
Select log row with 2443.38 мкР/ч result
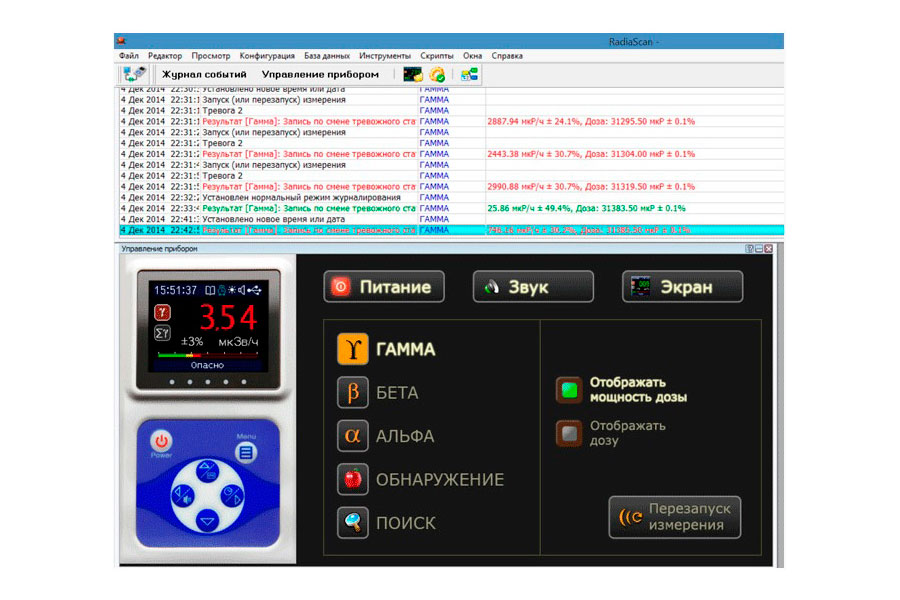point(451,154)
